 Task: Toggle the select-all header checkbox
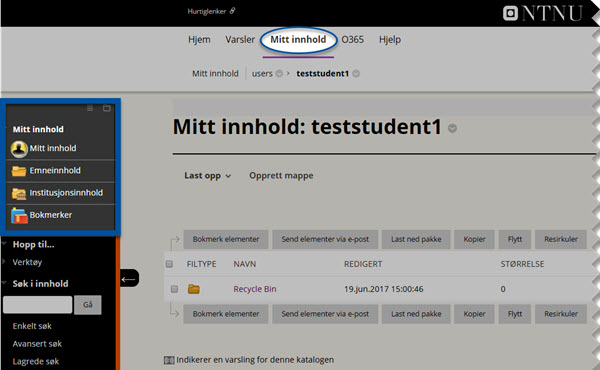point(170,264)
